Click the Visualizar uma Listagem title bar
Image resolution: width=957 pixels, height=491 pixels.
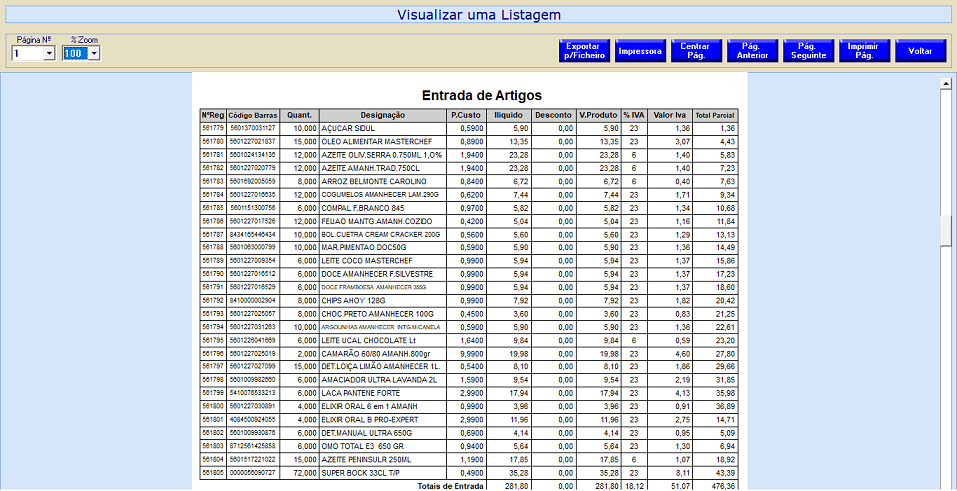[478, 15]
